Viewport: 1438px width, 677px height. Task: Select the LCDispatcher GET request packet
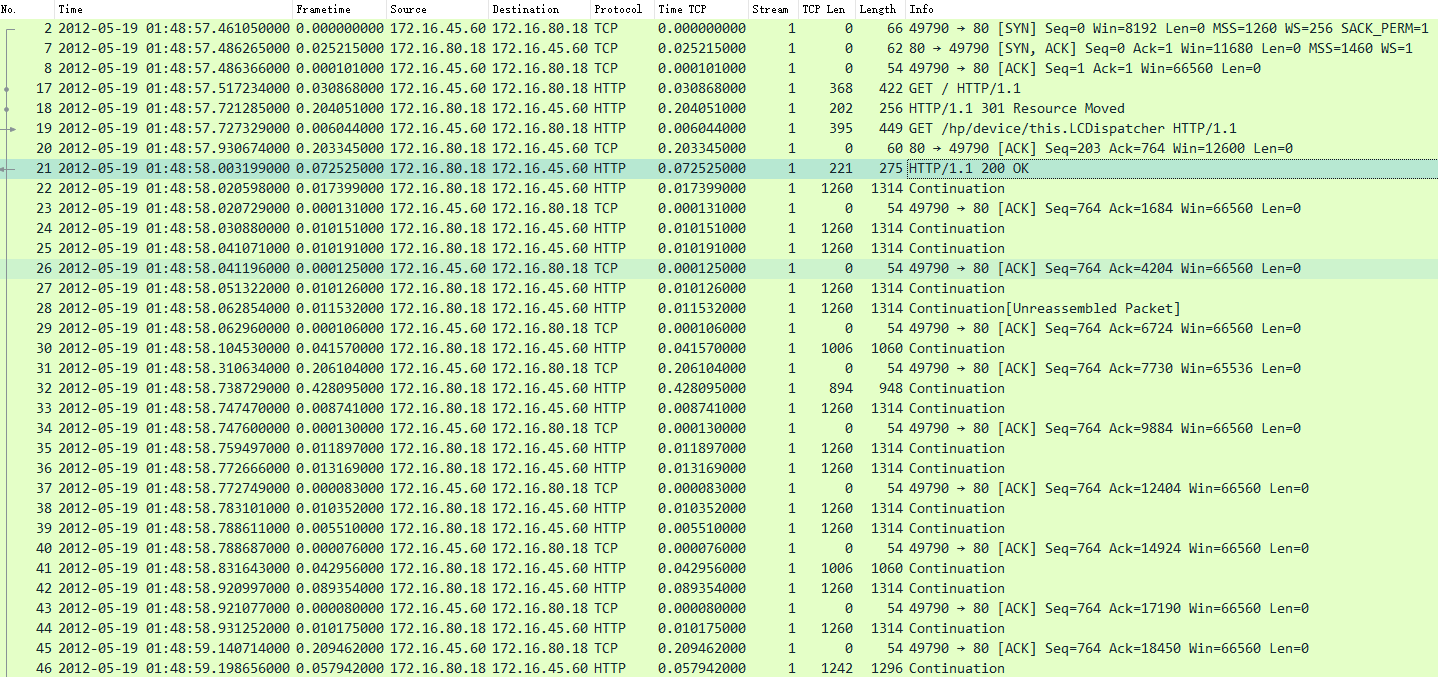(x=500, y=128)
